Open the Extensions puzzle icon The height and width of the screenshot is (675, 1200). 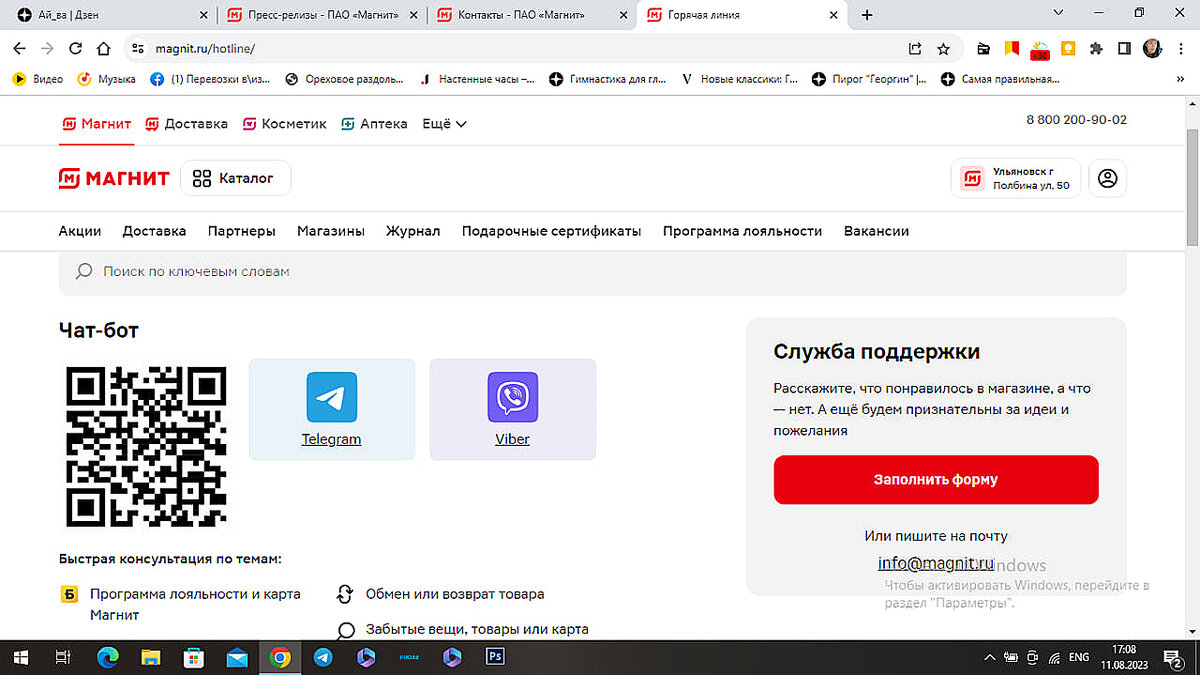1096,48
